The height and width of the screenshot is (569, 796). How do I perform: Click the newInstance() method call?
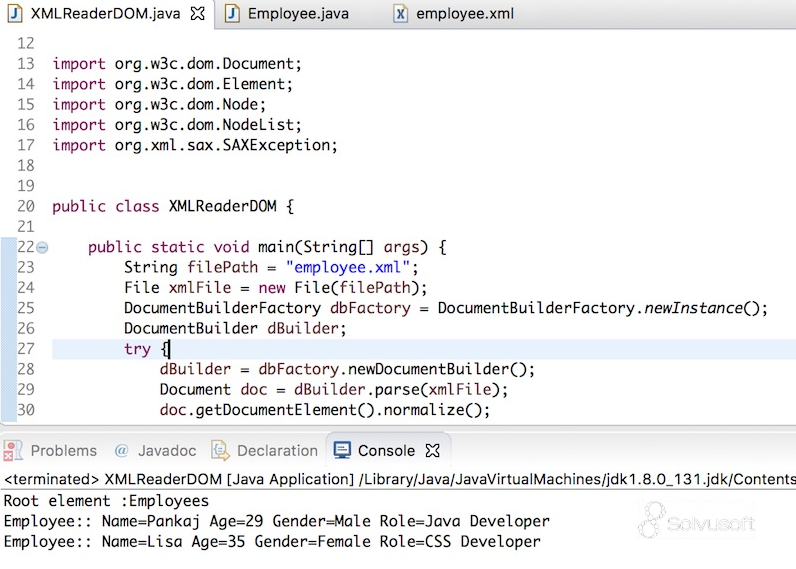click(x=701, y=308)
